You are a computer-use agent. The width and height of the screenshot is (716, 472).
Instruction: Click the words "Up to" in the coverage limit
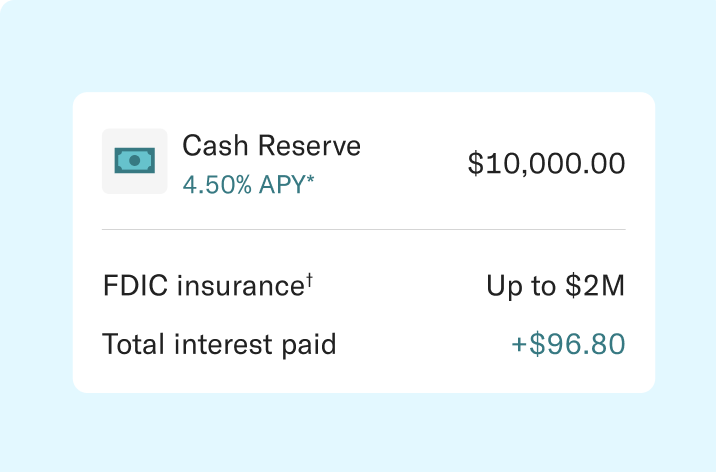[x=520, y=286]
